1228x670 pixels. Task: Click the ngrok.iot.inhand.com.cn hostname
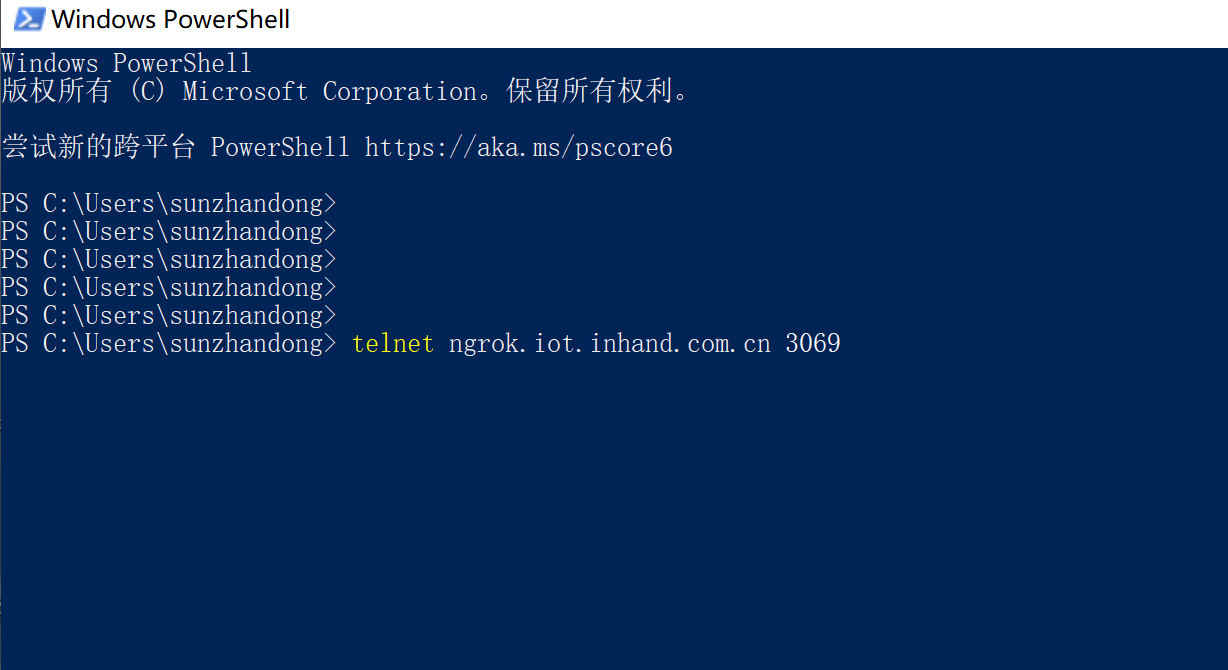610,344
